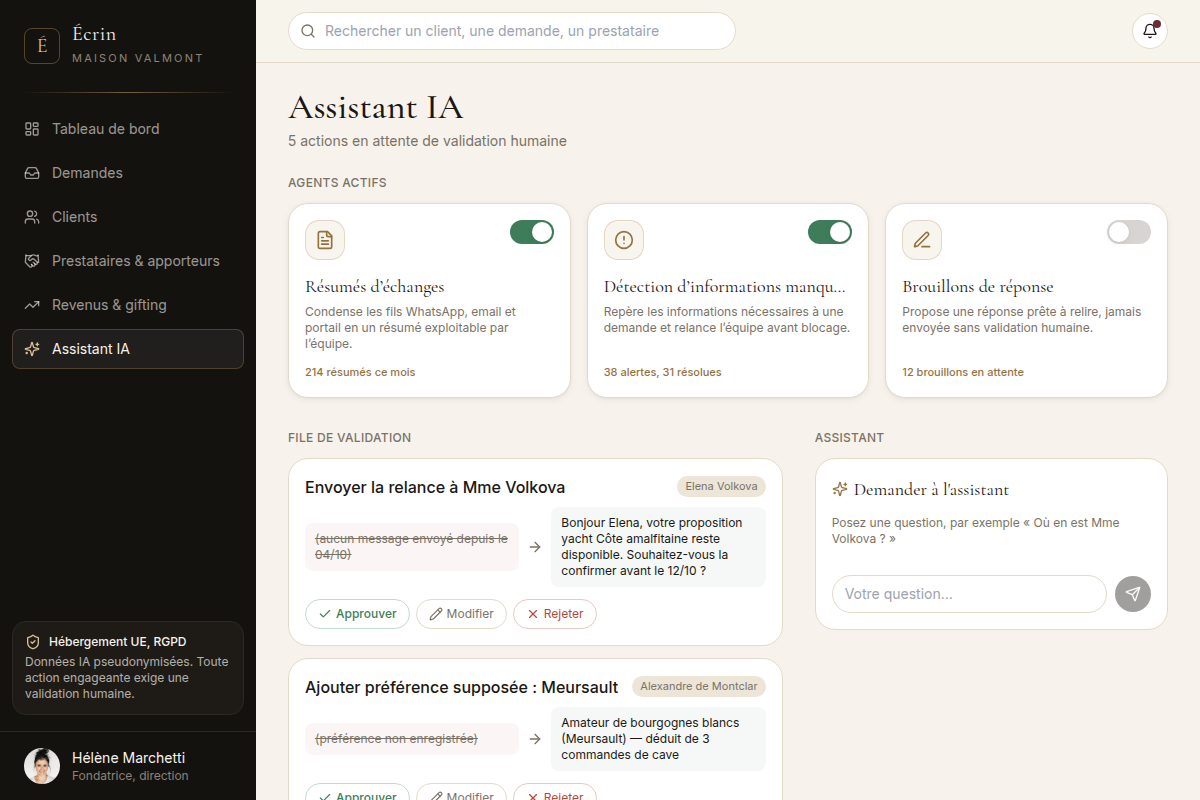Open Tableau de bord in sidebar
The width and height of the screenshot is (1200, 800).
click(128, 129)
